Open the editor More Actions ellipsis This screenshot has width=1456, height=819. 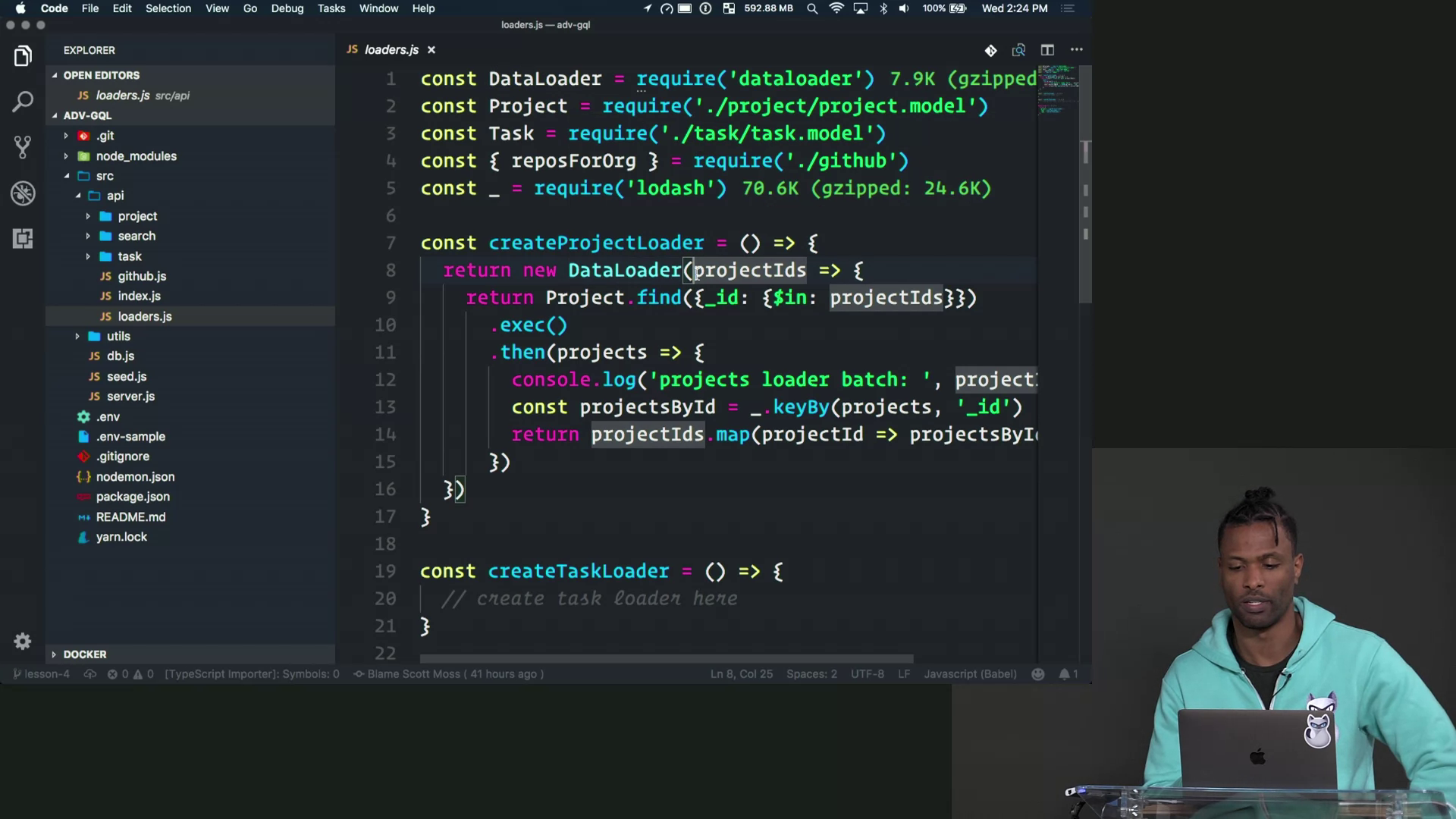[x=1076, y=50]
